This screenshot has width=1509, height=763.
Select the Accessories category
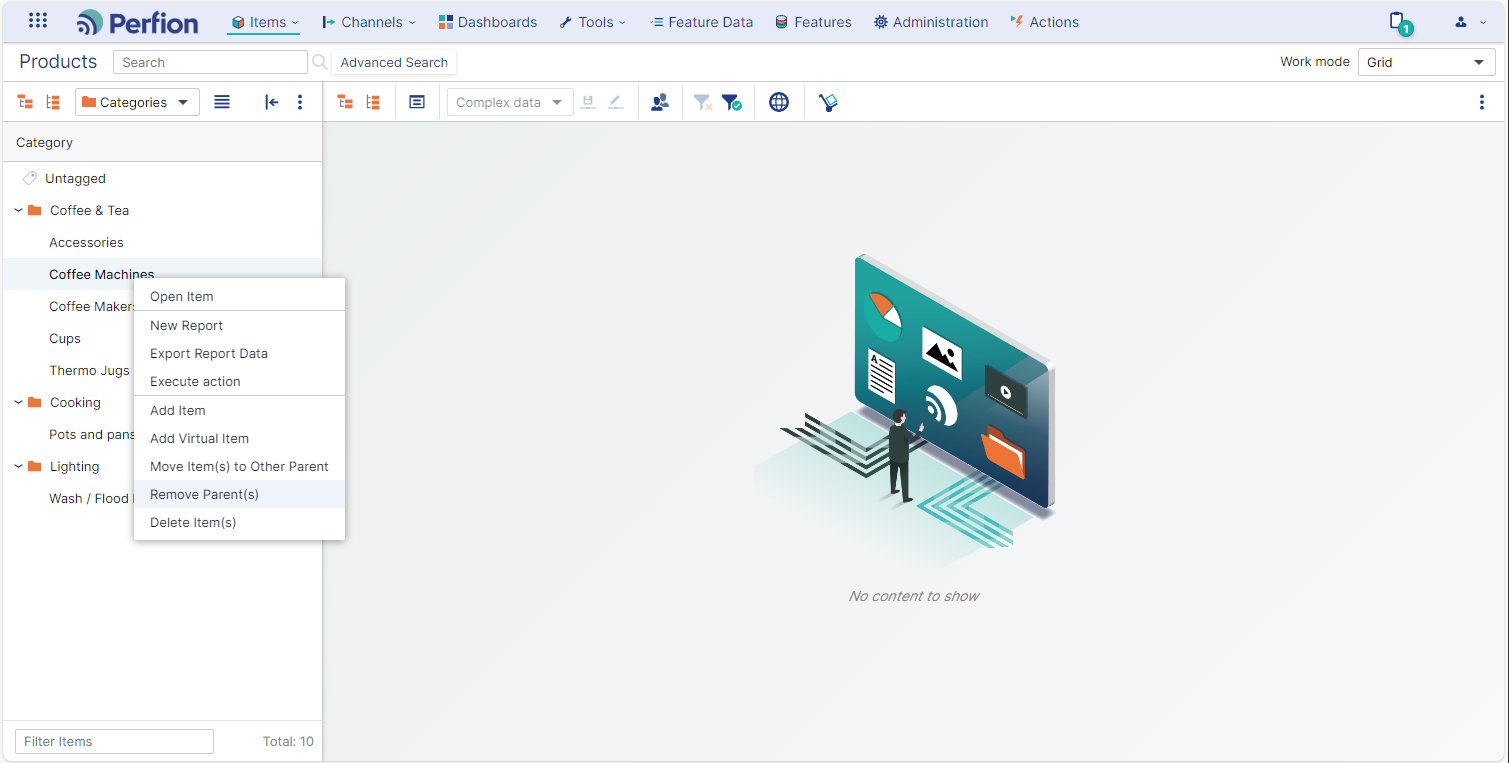point(86,242)
